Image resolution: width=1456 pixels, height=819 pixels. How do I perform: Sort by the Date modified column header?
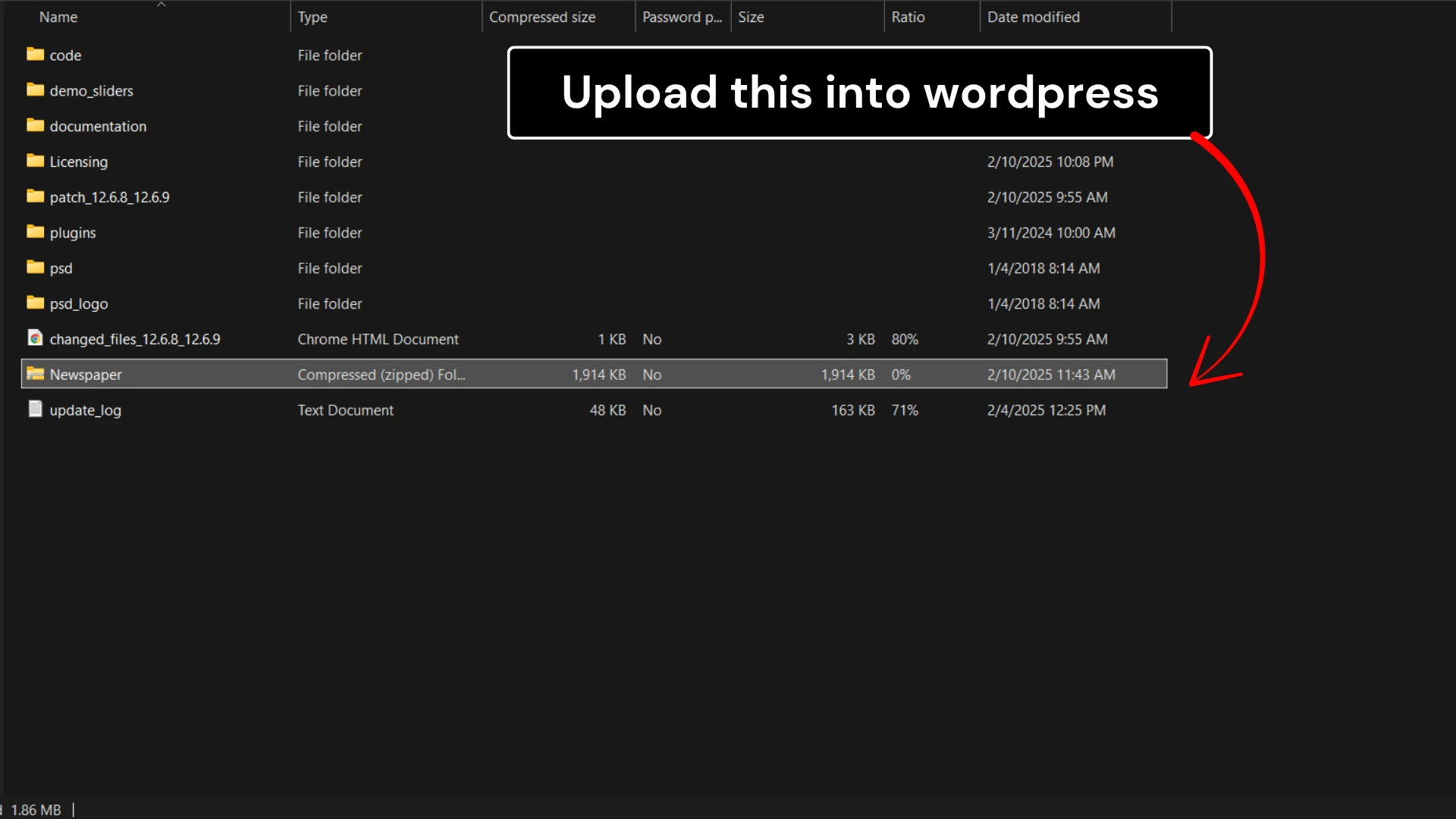[1034, 17]
